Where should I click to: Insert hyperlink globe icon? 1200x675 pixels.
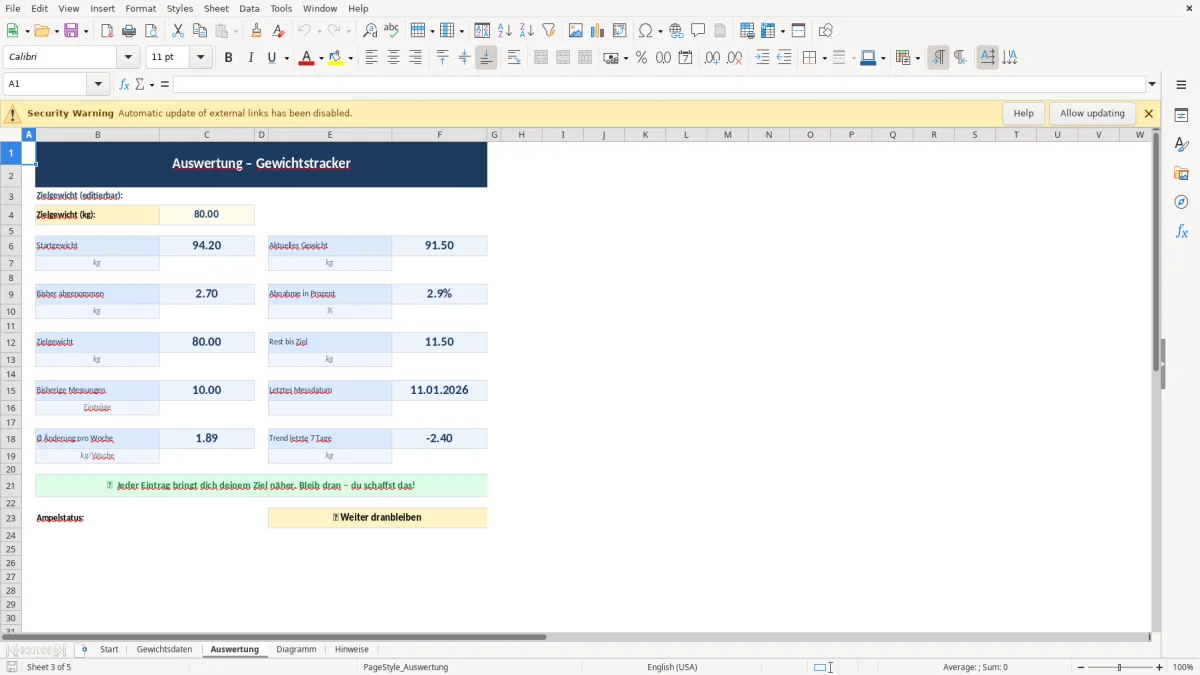pyautogui.click(x=676, y=31)
